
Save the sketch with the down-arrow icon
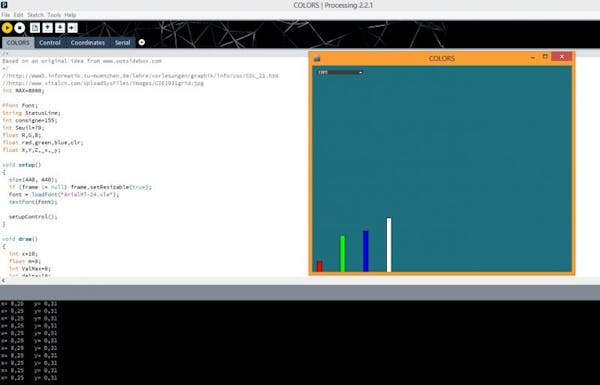coord(60,28)
